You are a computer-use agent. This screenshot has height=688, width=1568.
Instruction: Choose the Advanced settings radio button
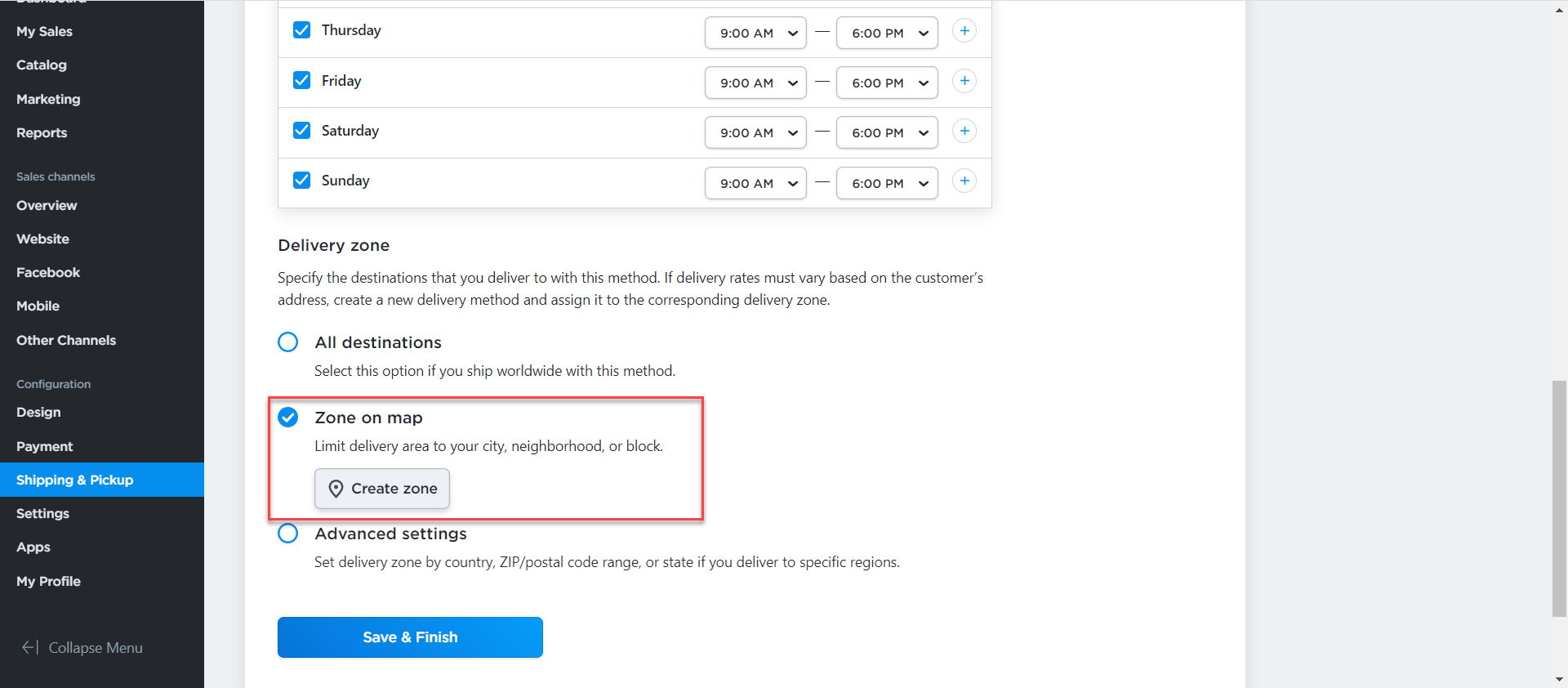(x=288, y=534)
